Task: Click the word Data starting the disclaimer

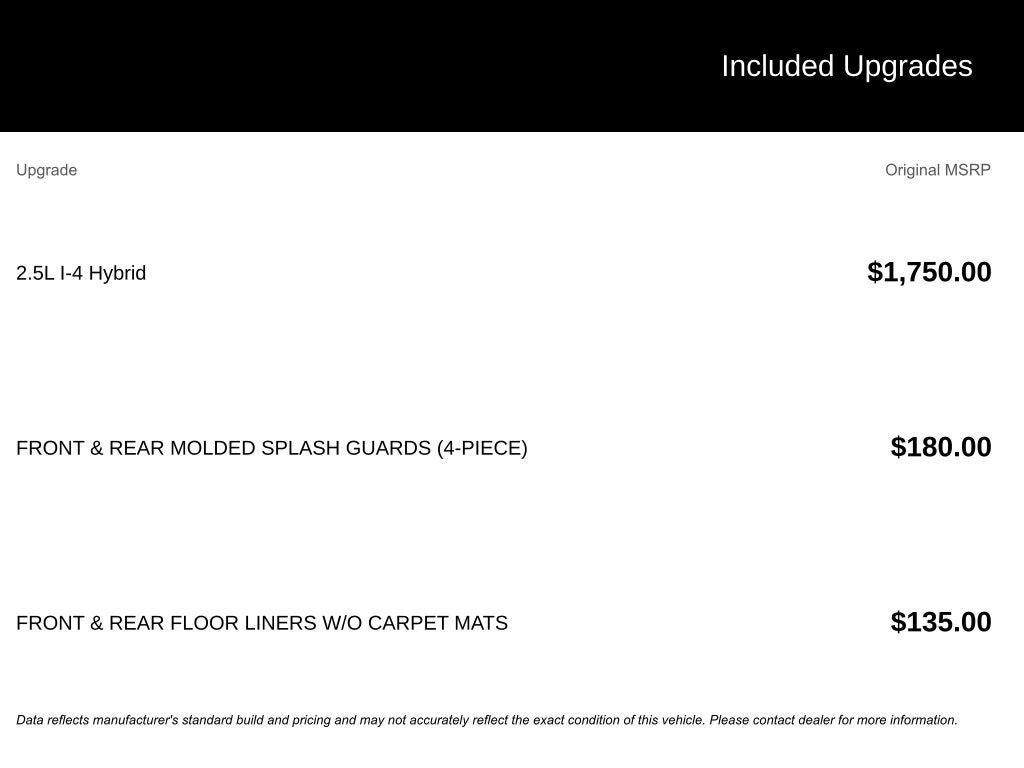Action: (30, 720)
